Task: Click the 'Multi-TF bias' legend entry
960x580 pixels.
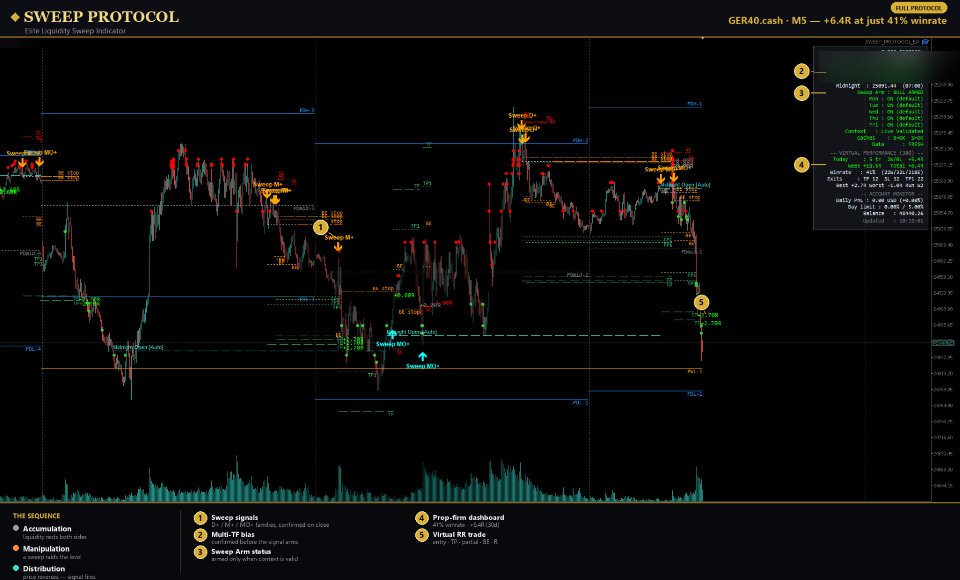Action: 233,535
